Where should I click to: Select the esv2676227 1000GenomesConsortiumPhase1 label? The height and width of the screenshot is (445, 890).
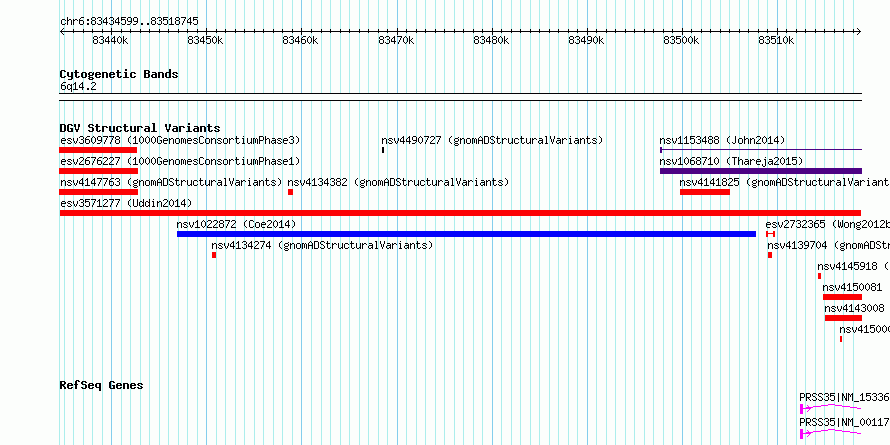point(180,161)
